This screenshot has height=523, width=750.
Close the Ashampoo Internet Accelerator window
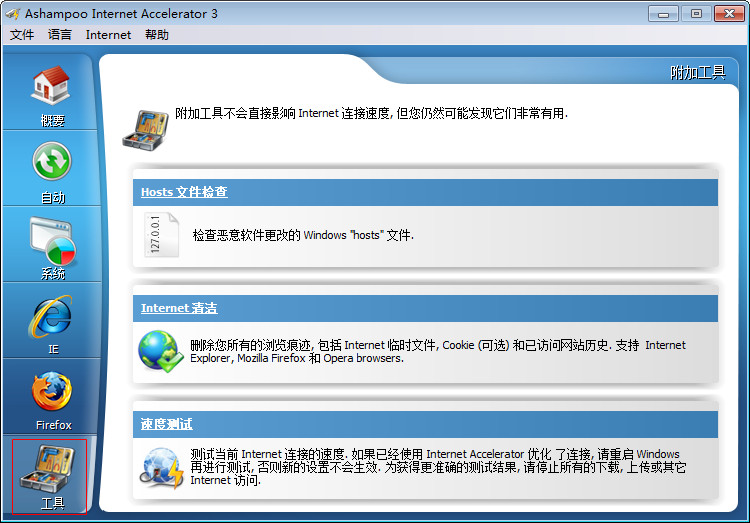pos(729,14)
